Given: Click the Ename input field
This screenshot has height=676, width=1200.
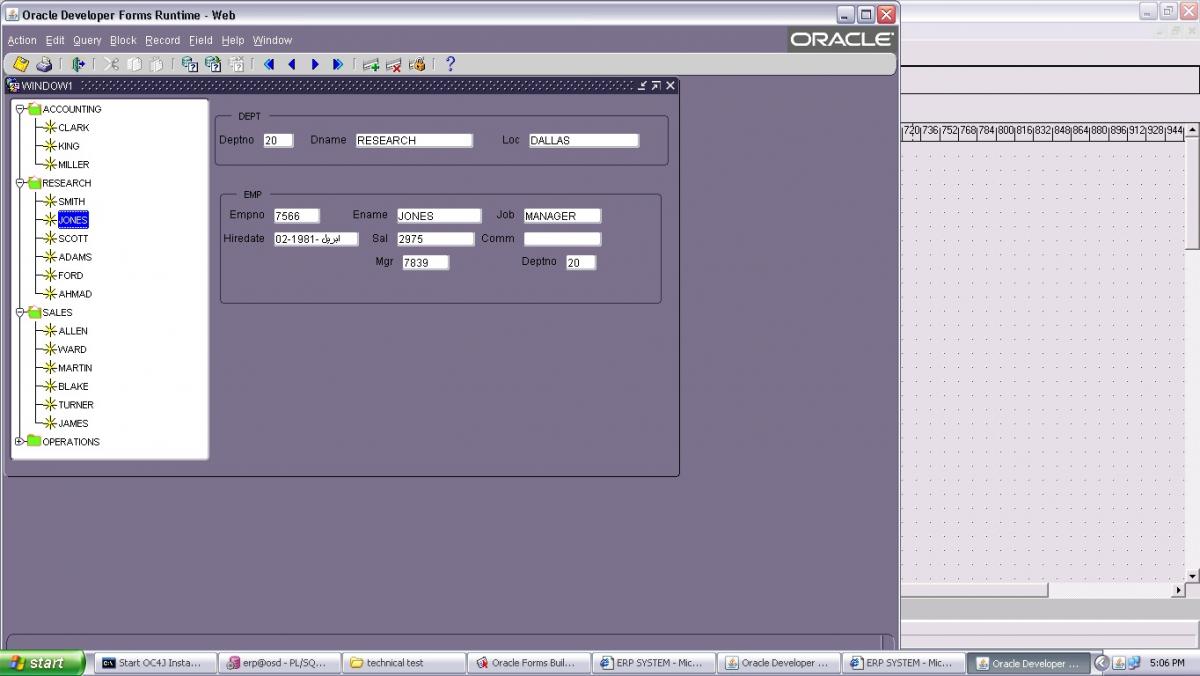Looking at the screenshot, I should point(438,216).
